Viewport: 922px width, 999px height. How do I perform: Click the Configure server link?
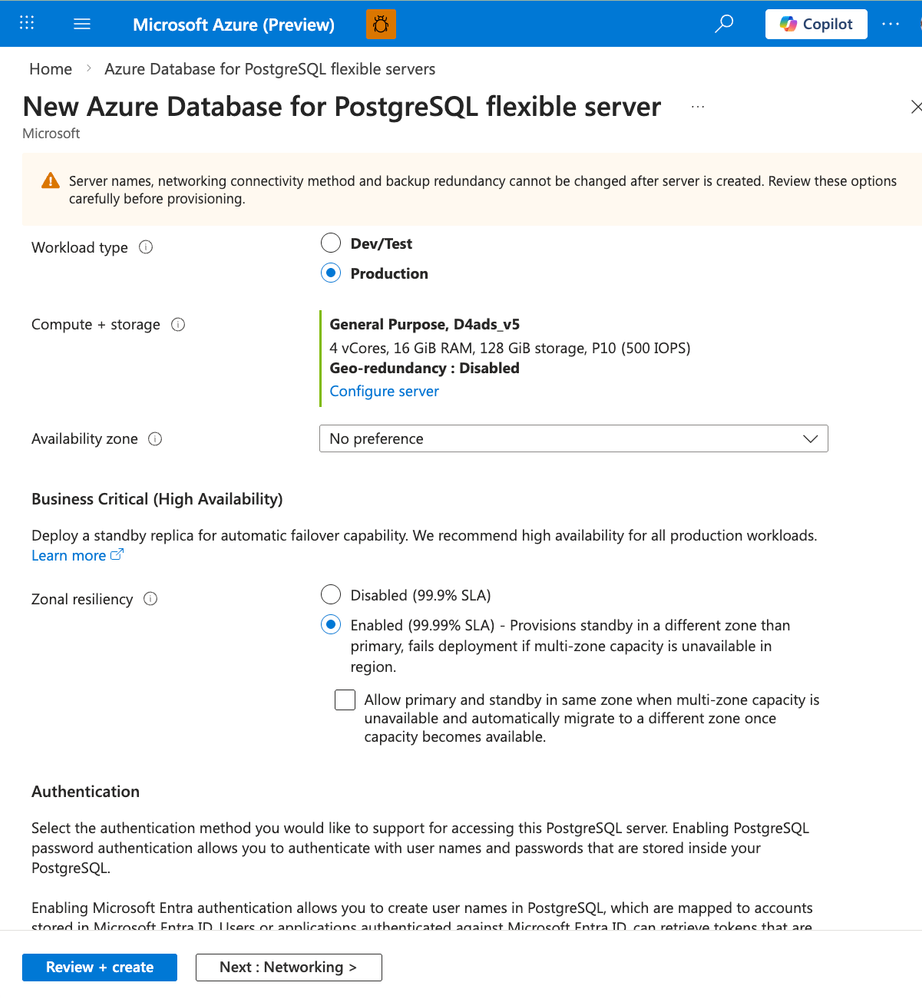(x=384, y=391)
